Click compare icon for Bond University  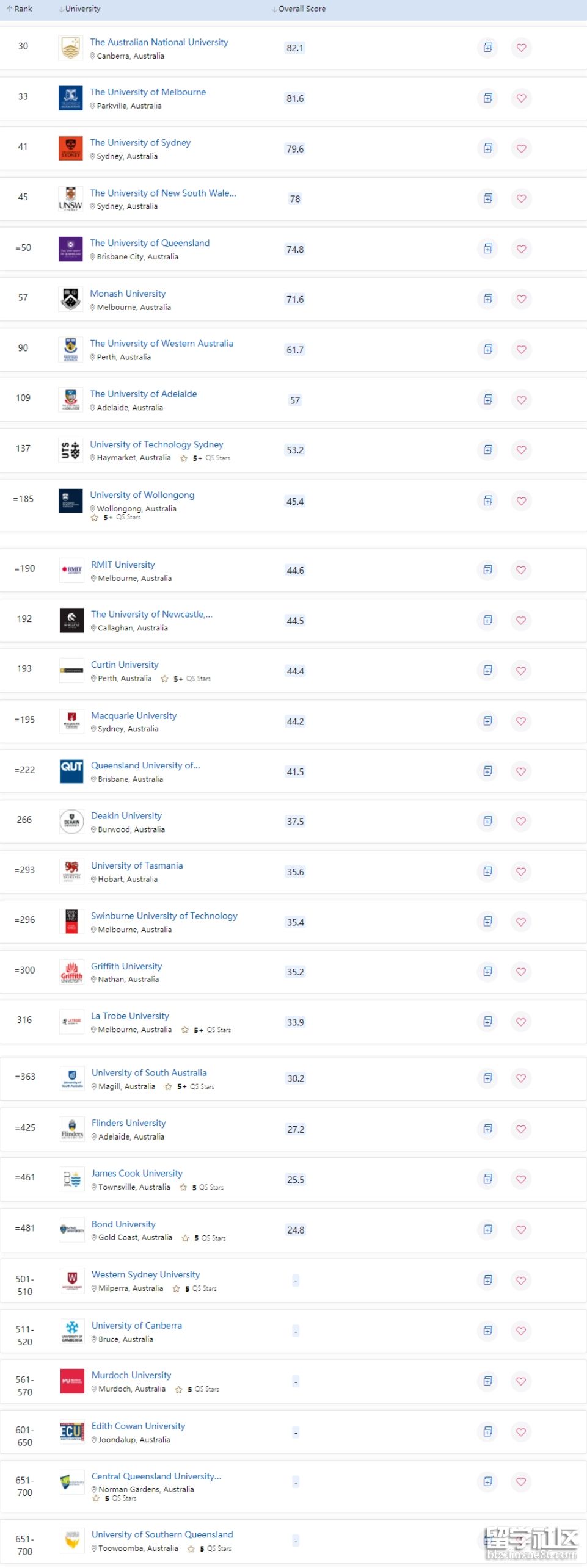tap(487, 1229)
